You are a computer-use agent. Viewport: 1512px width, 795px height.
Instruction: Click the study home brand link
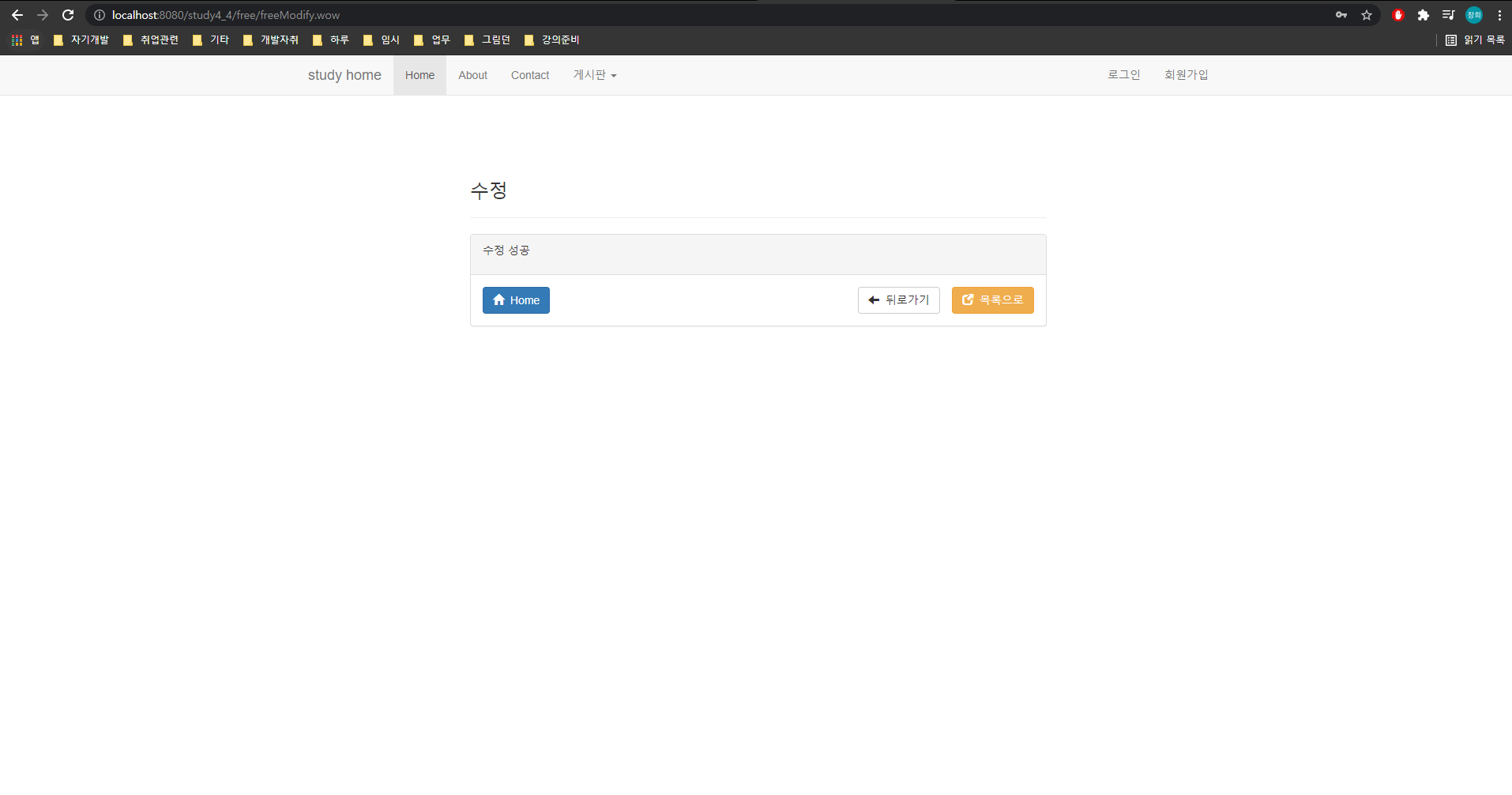pyautogui.click(x=344, y=75)
